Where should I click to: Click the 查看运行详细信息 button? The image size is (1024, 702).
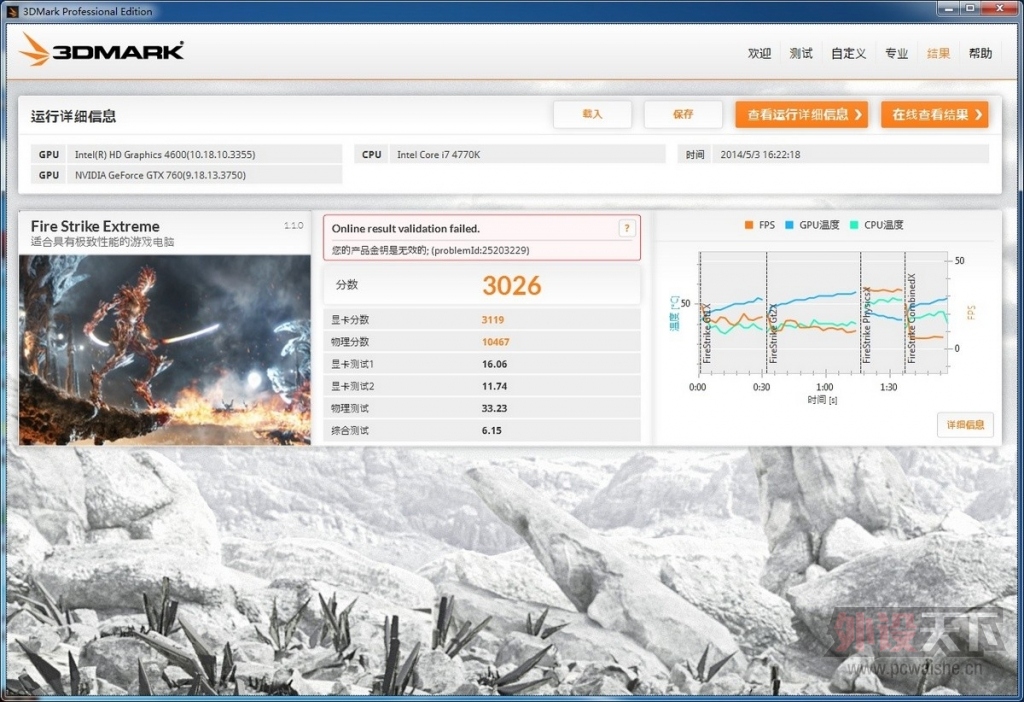(801, 114)
